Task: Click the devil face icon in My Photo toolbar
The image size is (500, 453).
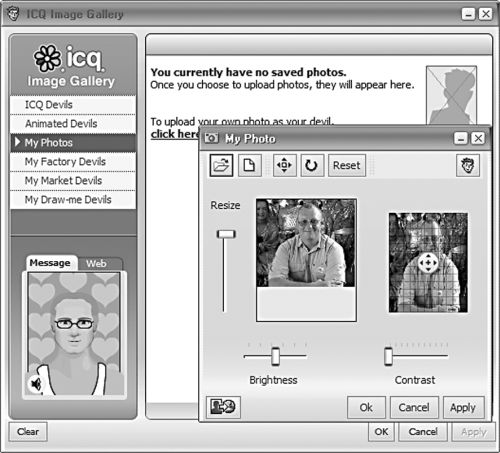Action: (x=468, y=165)
